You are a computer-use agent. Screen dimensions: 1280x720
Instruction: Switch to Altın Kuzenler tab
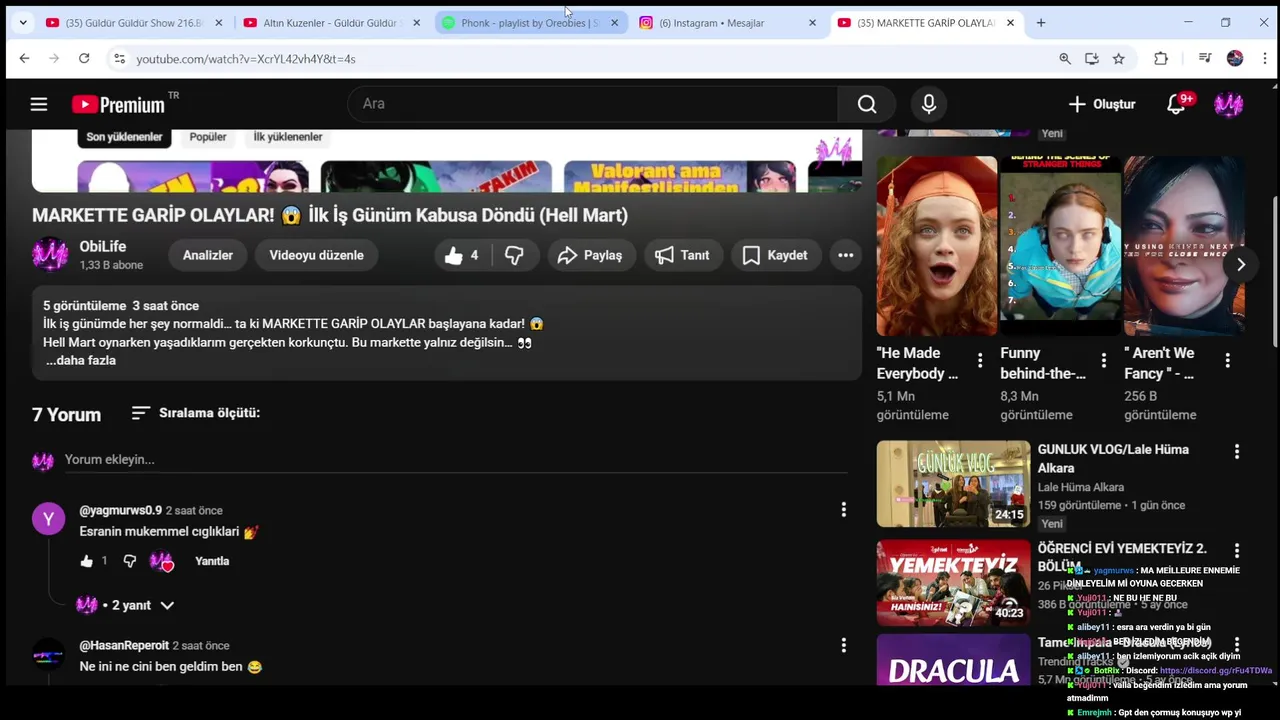pyautogui.click(x=330, y=23)
